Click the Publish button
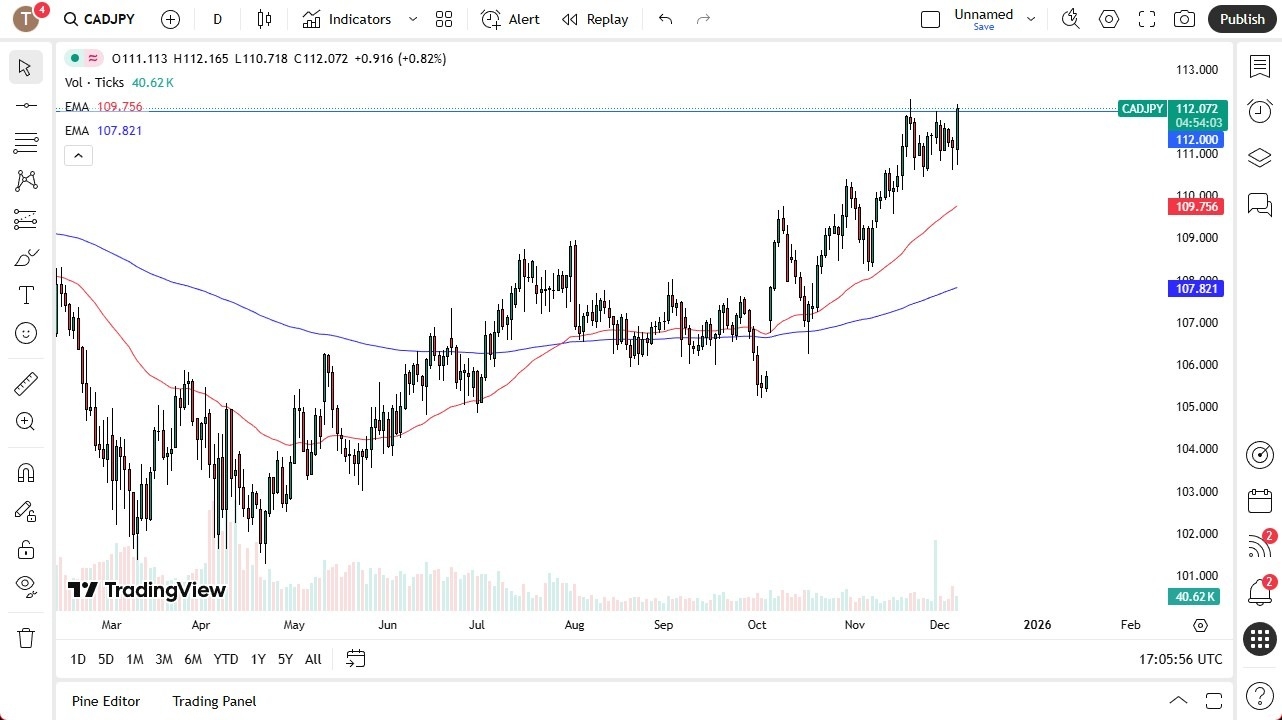 pyautogui.click(x=1242, y=19)
